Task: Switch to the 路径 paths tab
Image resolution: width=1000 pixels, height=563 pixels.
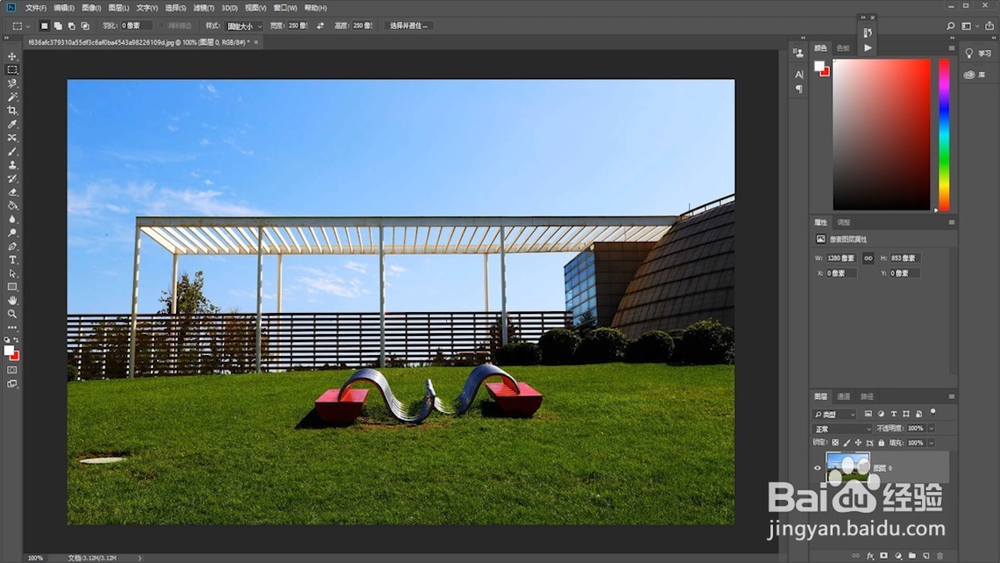Action: tap(867, 397)
